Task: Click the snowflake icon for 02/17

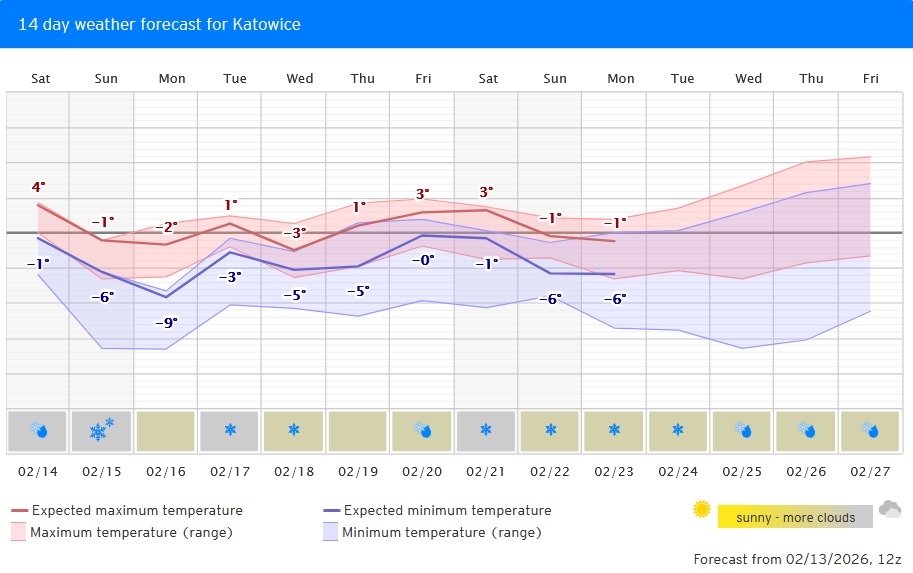Action: pos(230,431)
